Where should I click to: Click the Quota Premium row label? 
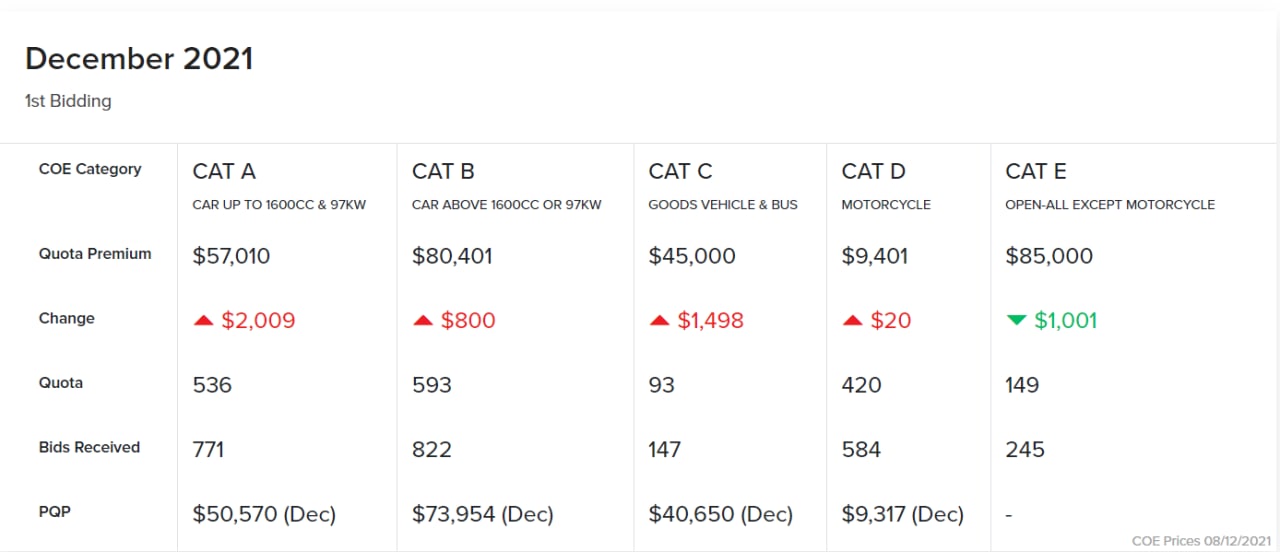[x=95, y=254]
